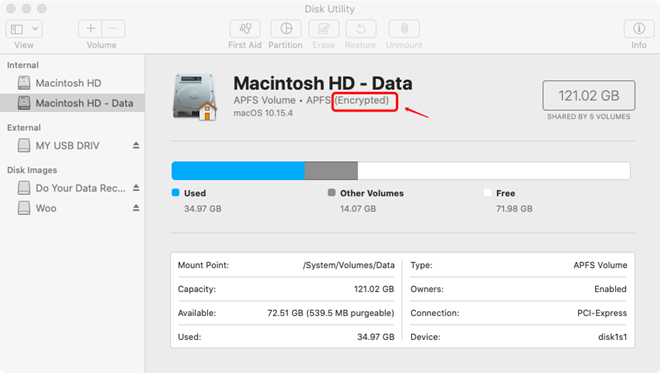Eject the Woo disk image

(x=136, y=208)
